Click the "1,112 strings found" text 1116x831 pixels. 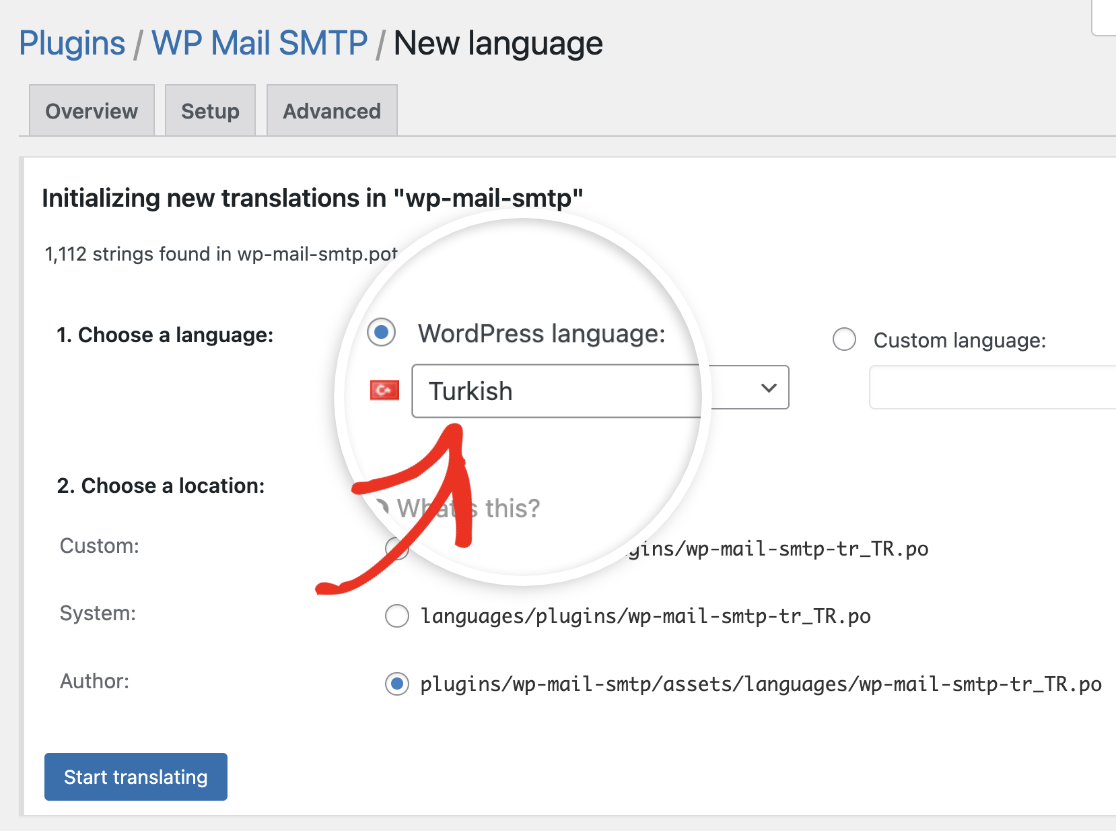(221, 254)
